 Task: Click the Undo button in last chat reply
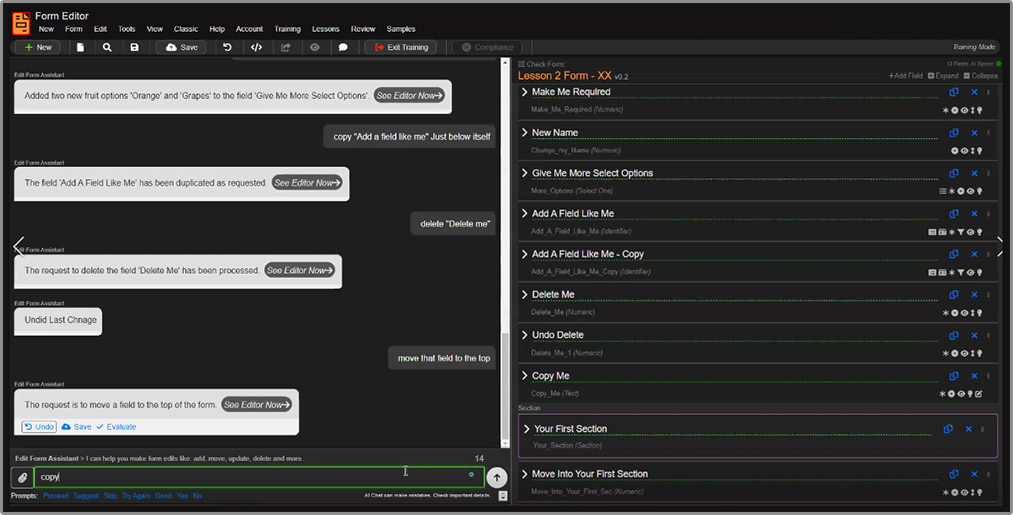pos(39,427)
